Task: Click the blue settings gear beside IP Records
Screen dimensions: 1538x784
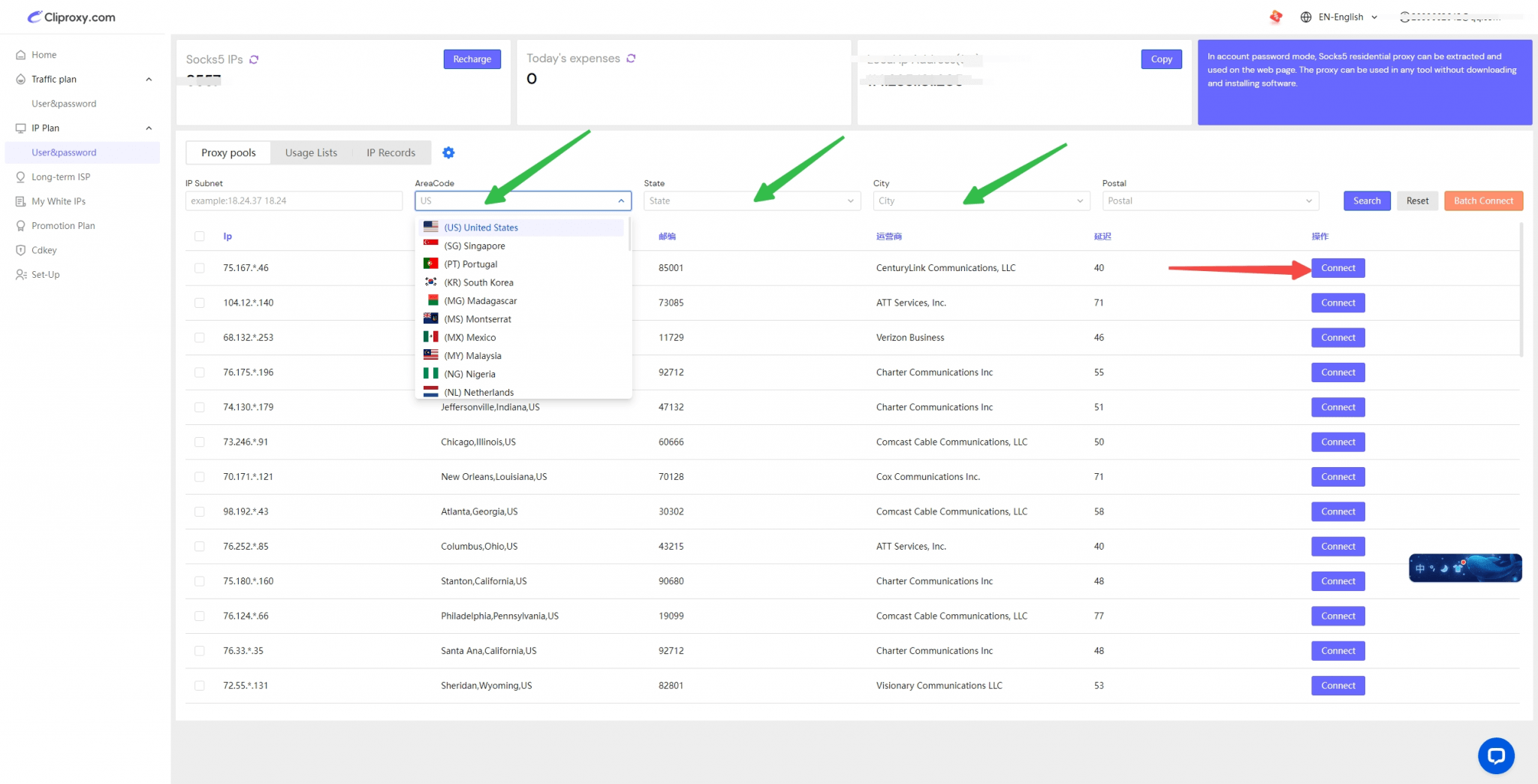Action: (448, 152)
